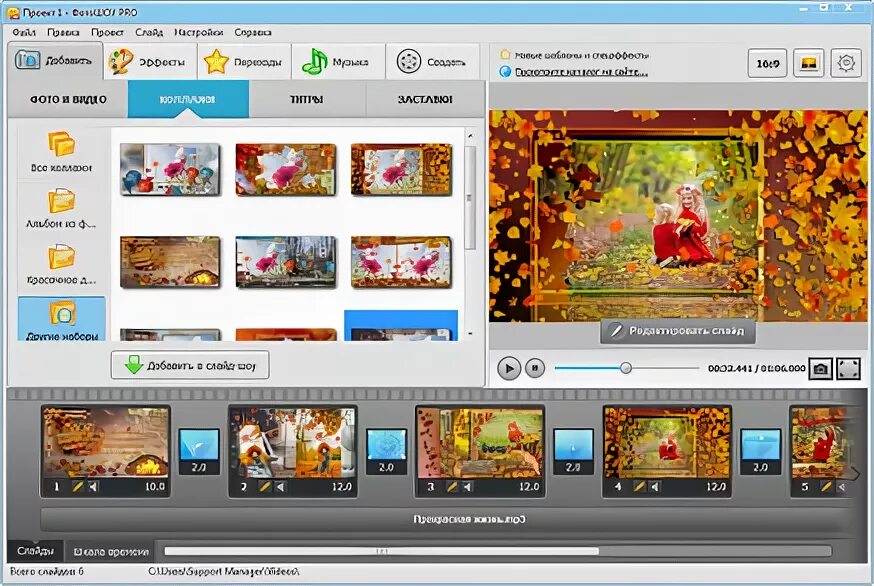Click the collage list scroll down arrow
Viewport: 874px width, 586px height.
tap(470, 334)
